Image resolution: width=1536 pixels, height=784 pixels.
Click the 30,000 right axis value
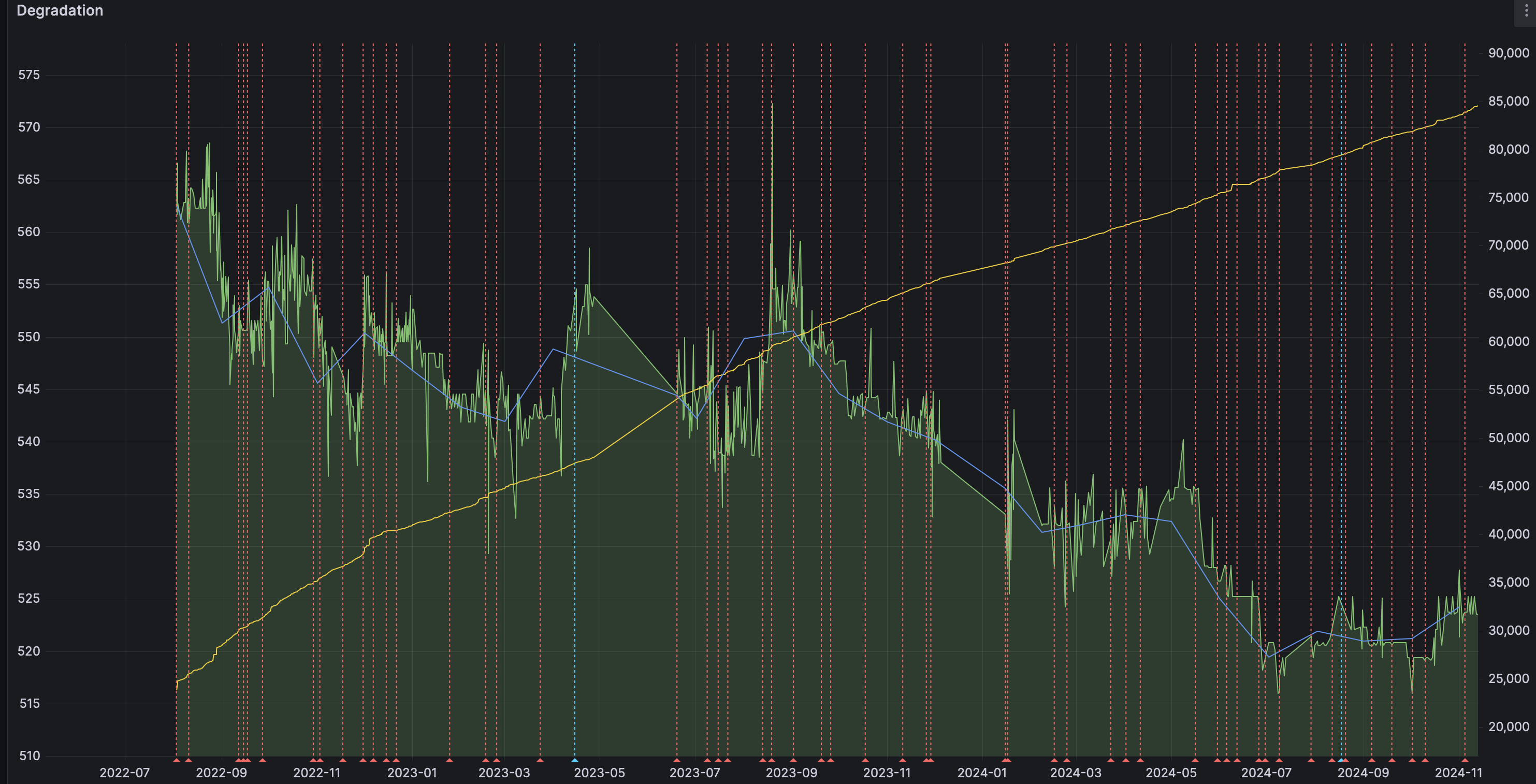(1509, 631)
